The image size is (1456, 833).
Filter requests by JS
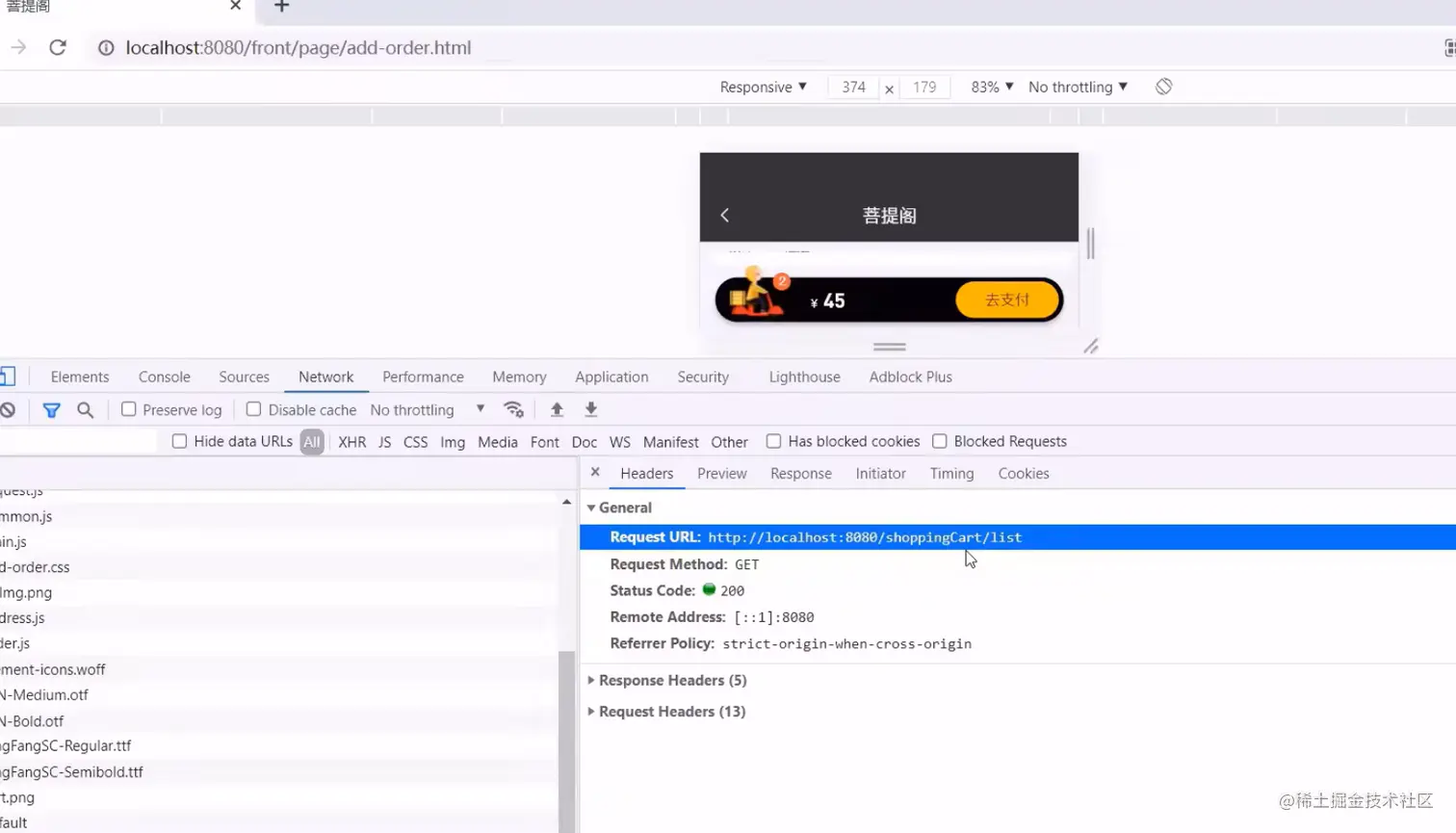tap(384, 442)
